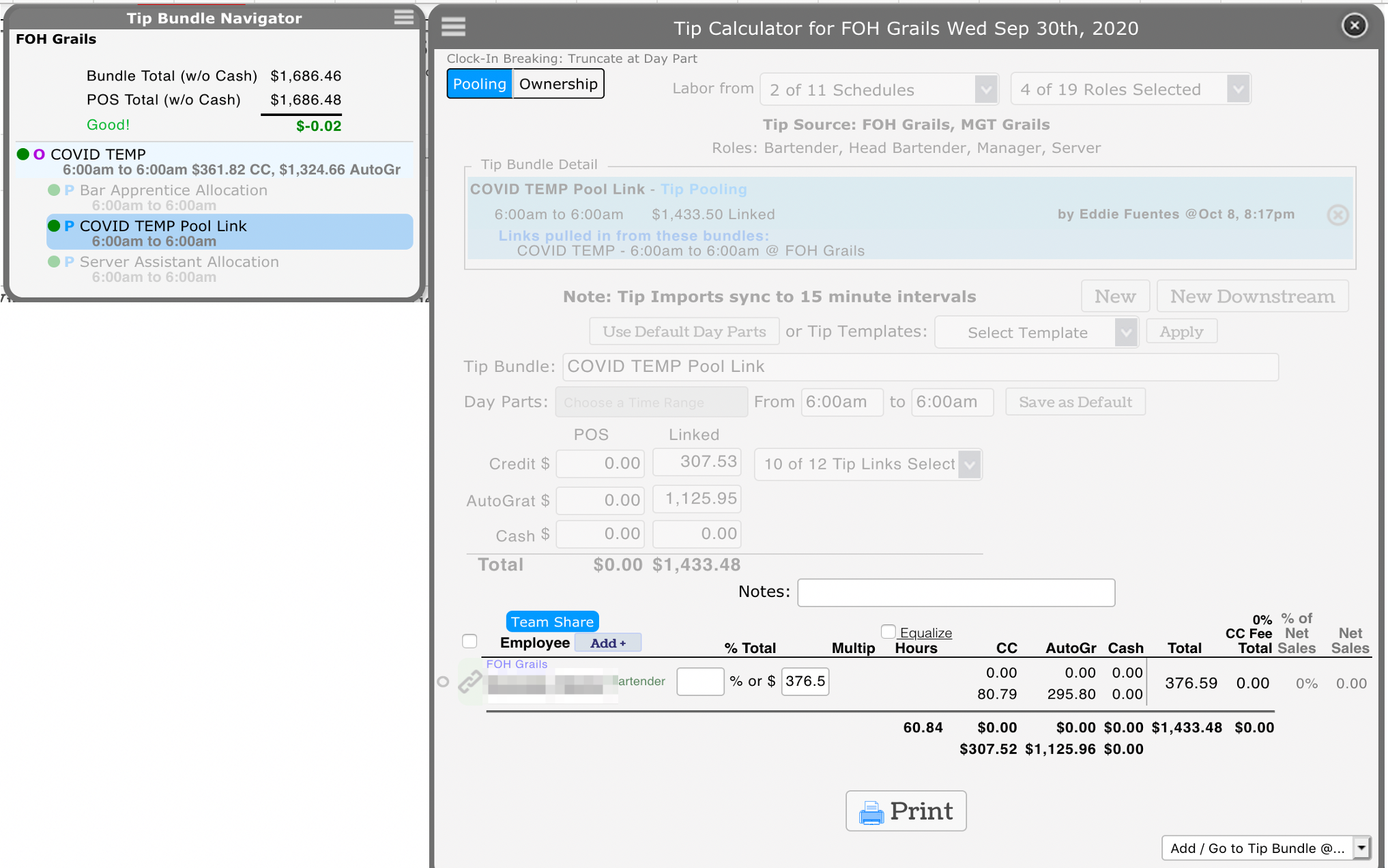Expand the 2 of 11 Schedules dropdown

coord(879,89)
